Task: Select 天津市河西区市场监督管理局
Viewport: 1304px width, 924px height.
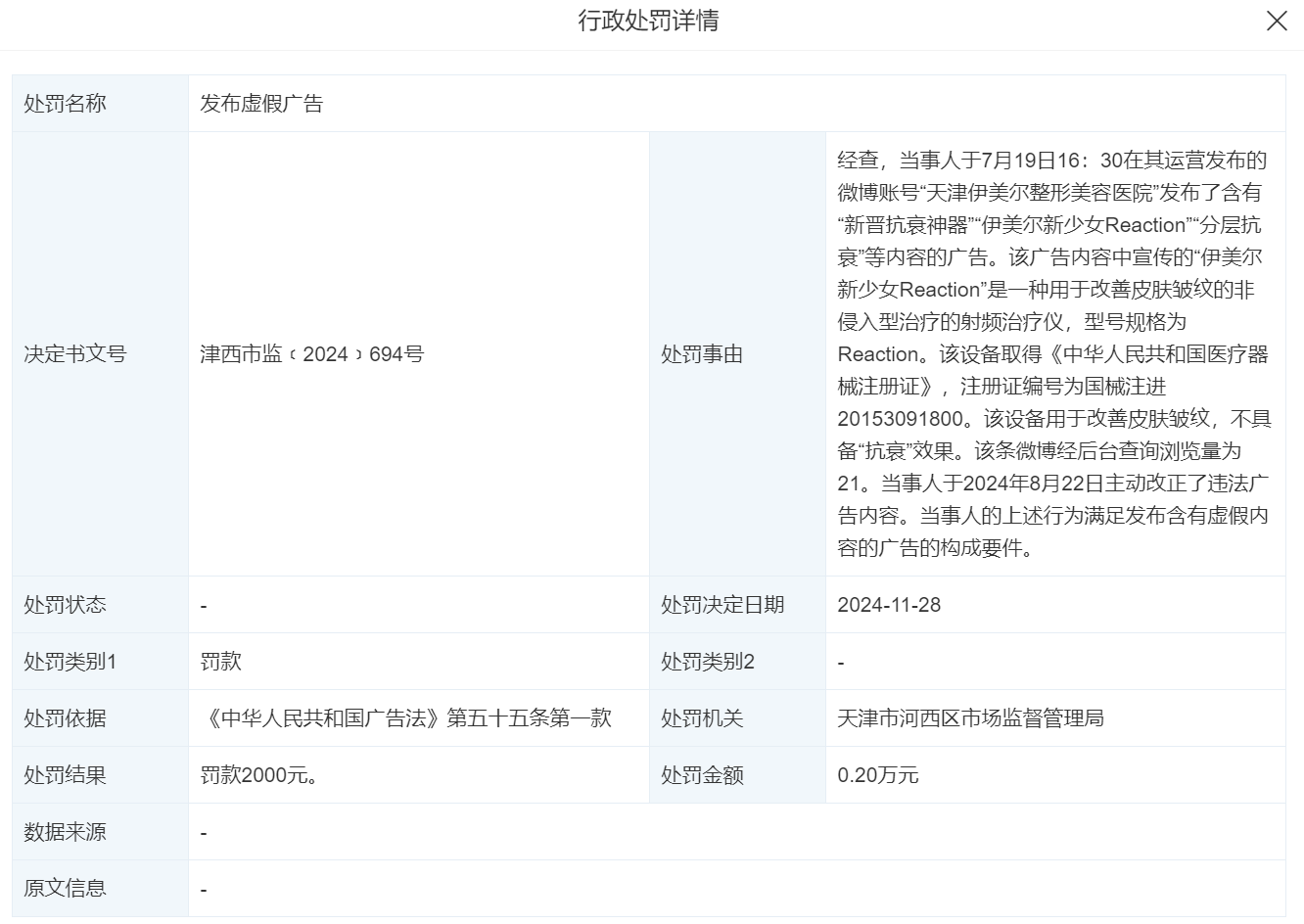Action: [x=970, y=718]
